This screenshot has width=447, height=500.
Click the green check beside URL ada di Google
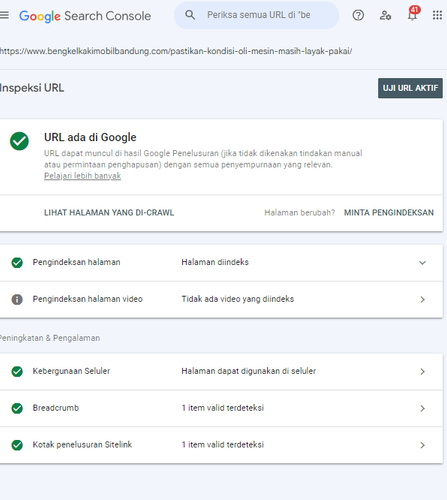[19, 141]
